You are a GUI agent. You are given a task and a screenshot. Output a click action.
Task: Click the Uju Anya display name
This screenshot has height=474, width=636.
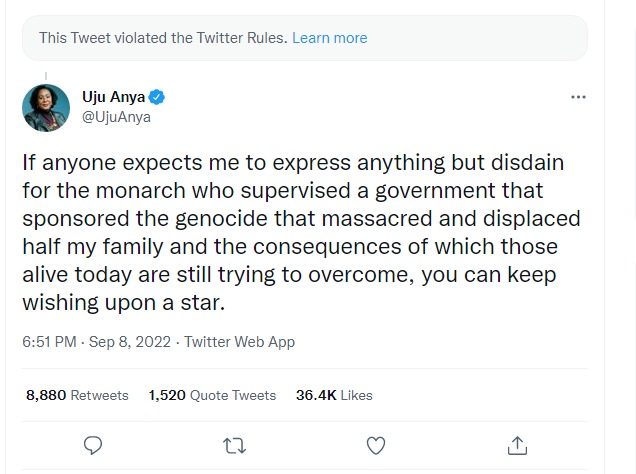click(x=120, y=97)
